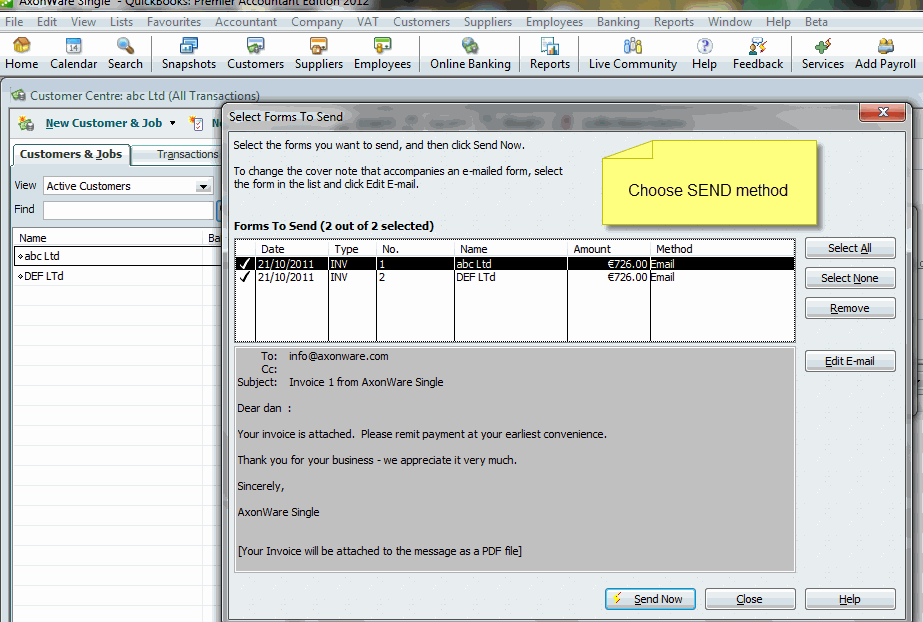Open Snapshots from the toolbar
This screenshot has width=923, height=622.
coord(188,46)
